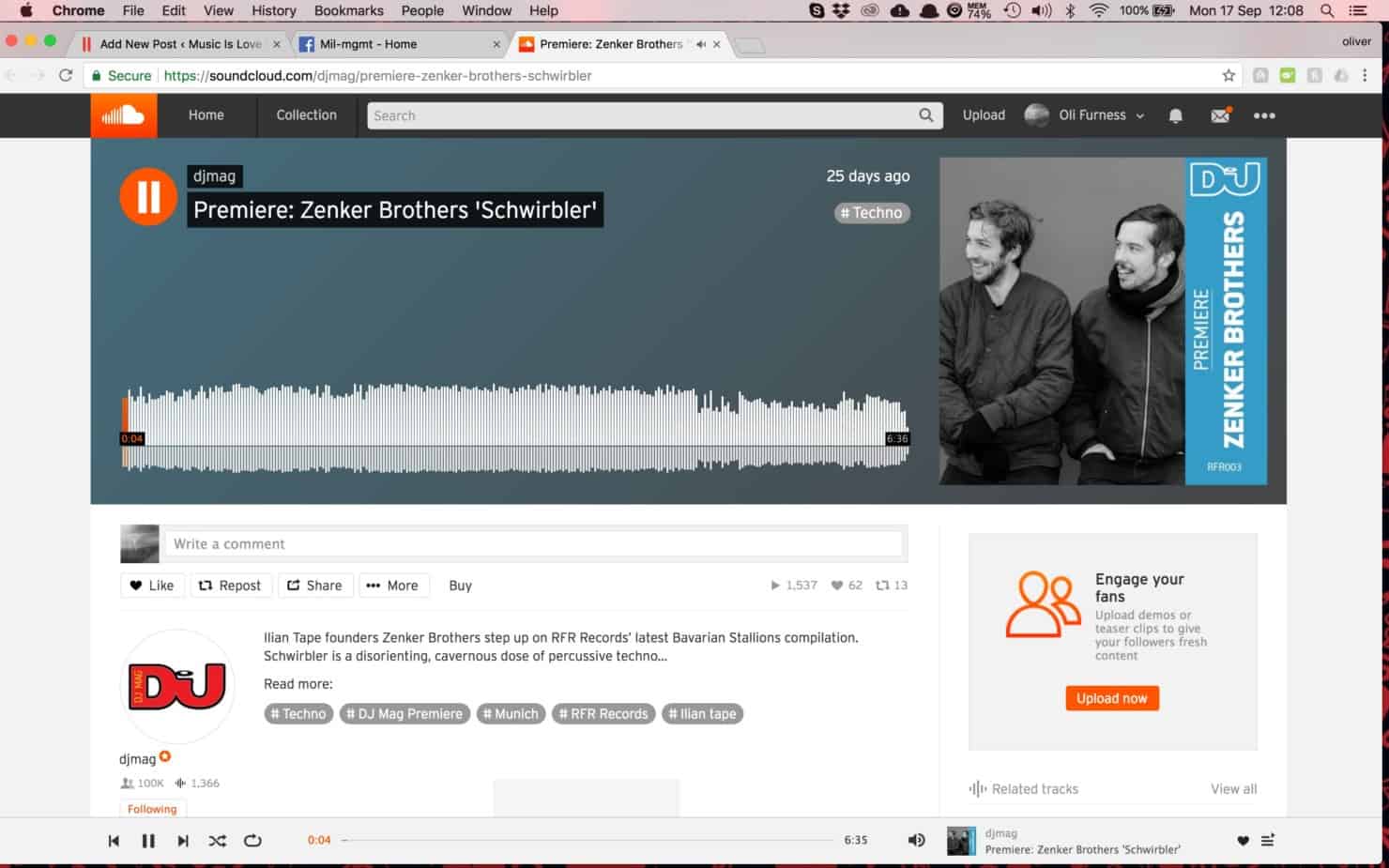Click the #RFR Records tag
1389x868 pixels.
(x=603, y=714)
